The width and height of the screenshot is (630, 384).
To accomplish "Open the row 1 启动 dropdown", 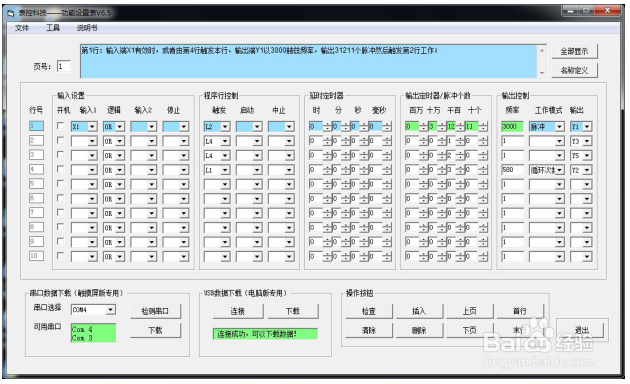I will point(249,127).
